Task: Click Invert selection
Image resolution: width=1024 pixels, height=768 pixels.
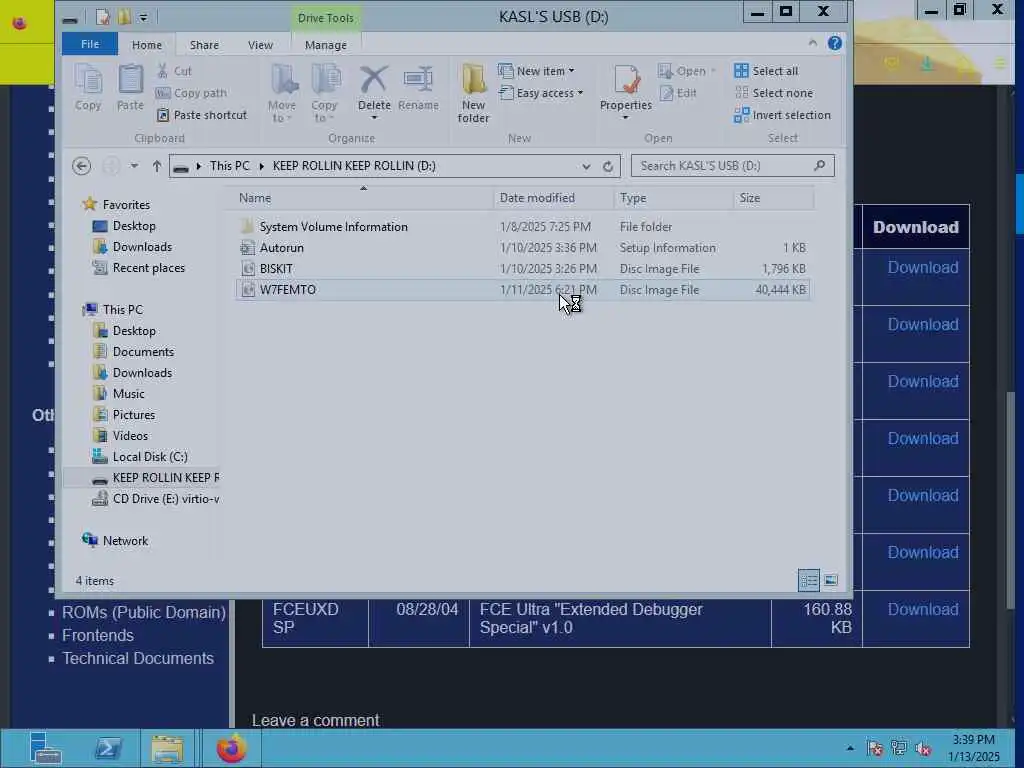Action: pos(782,115)
